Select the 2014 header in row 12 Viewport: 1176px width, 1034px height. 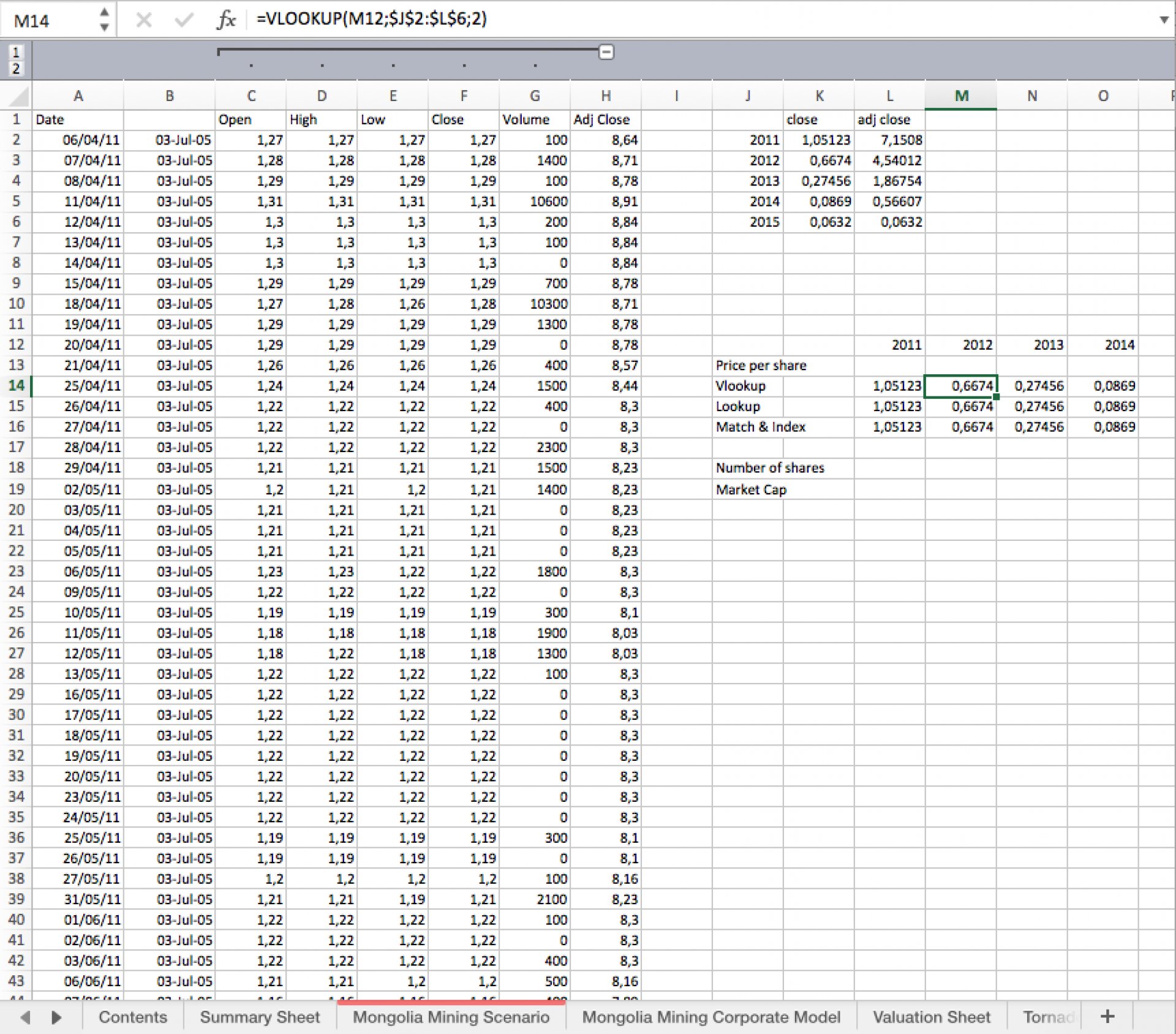click(1103, 345)
